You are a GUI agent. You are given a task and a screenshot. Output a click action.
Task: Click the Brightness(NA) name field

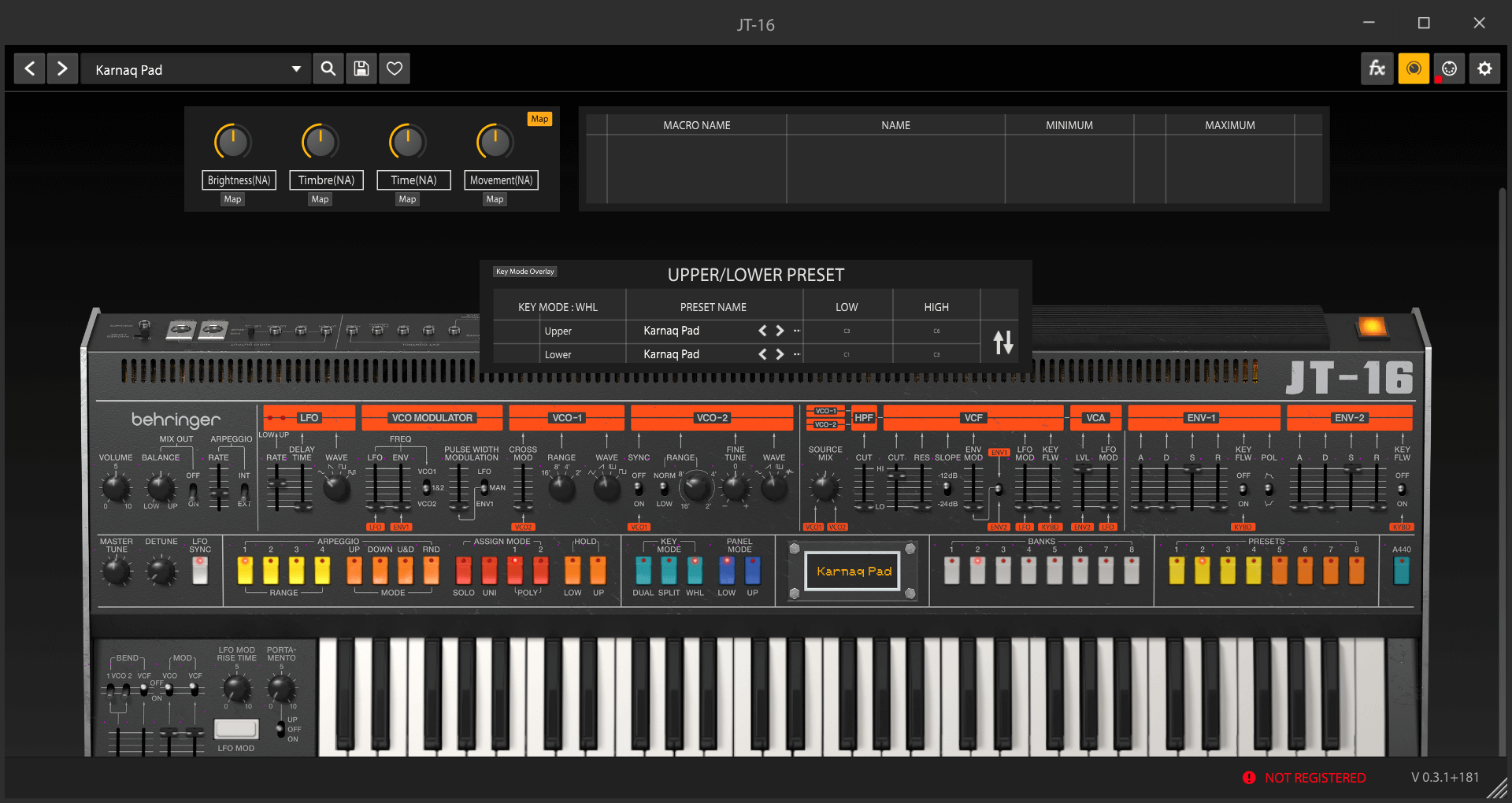pos(239,180)
